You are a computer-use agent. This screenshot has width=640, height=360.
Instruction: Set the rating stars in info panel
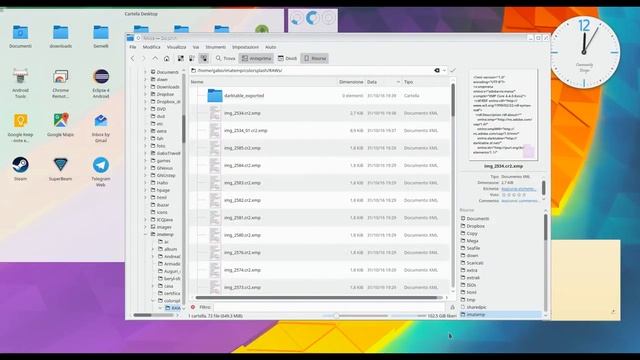tap(513, 195)
